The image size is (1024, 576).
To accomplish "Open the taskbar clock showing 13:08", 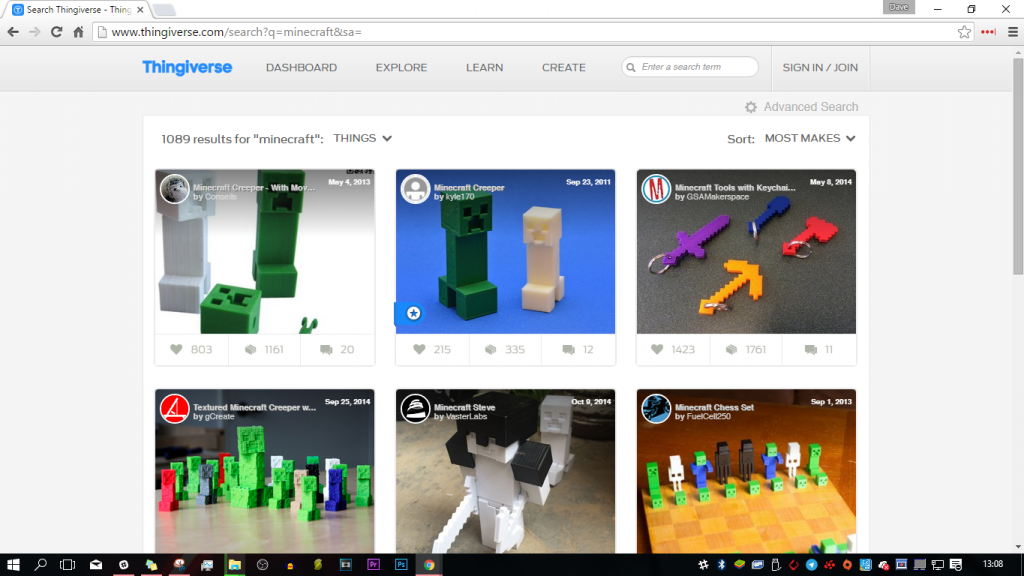I will tap(993, 564).
